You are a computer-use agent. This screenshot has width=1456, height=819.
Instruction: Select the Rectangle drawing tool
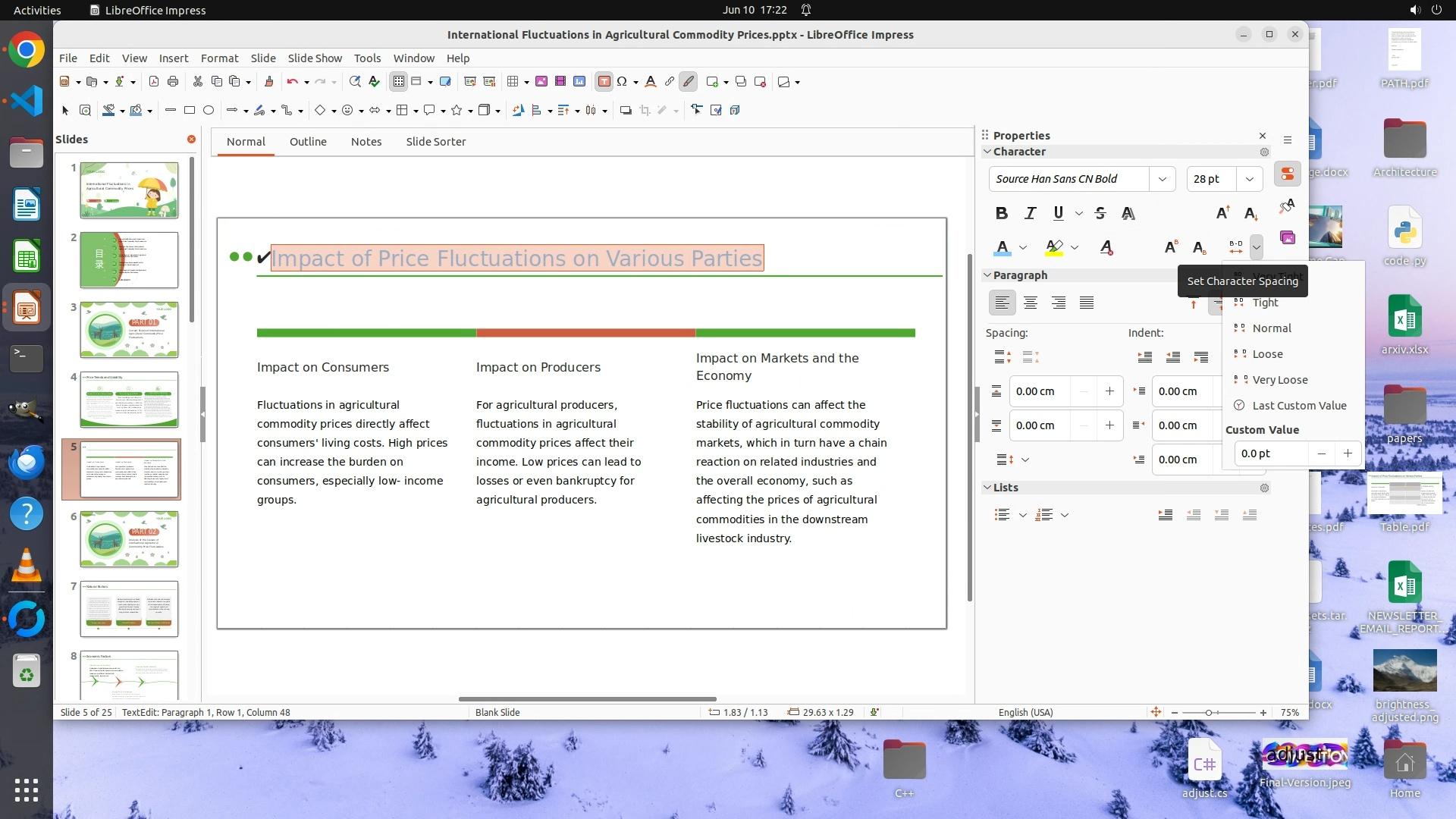click(x=190, y=111)
